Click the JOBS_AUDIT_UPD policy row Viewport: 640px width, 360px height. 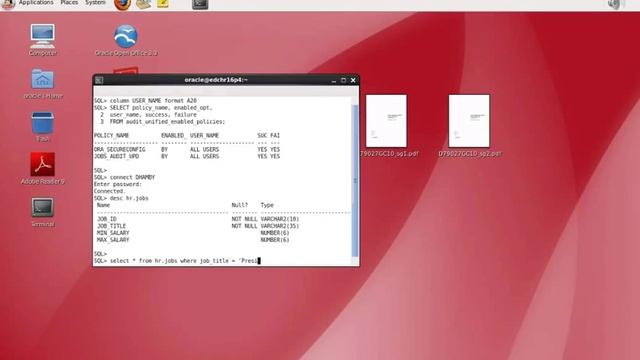[187, 156]
